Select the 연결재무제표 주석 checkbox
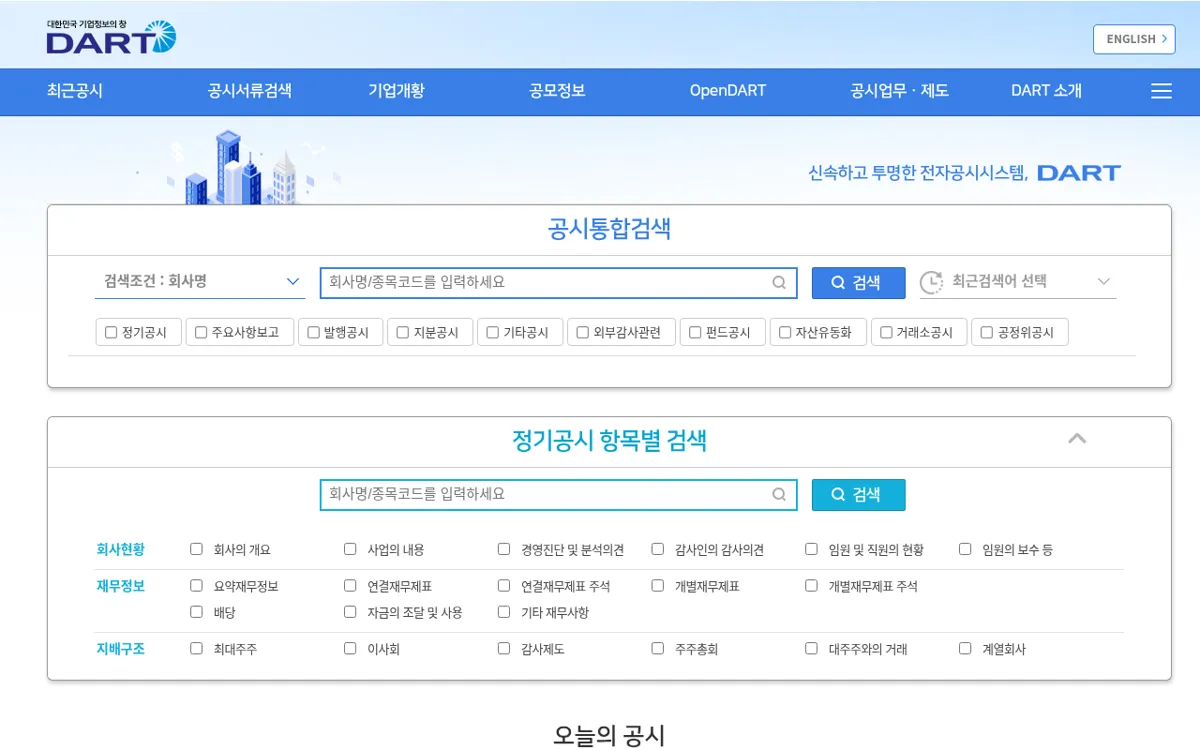 pos(504,586)
